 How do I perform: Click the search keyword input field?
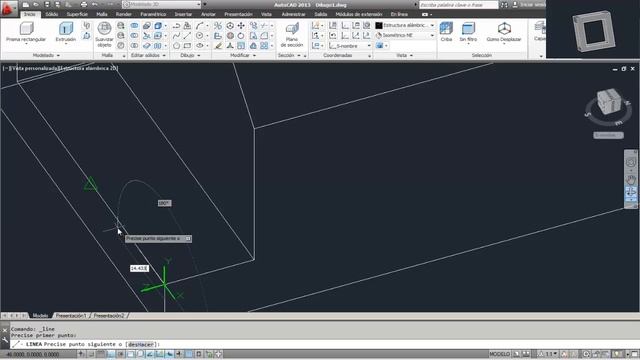[458, 4]
